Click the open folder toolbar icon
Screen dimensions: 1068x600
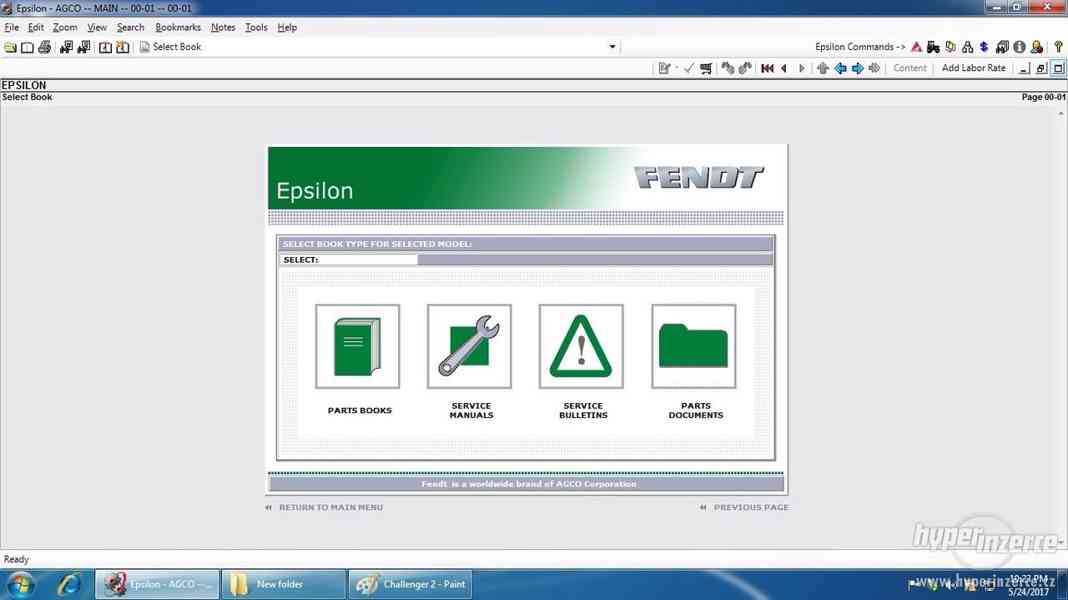coord(10,47)
